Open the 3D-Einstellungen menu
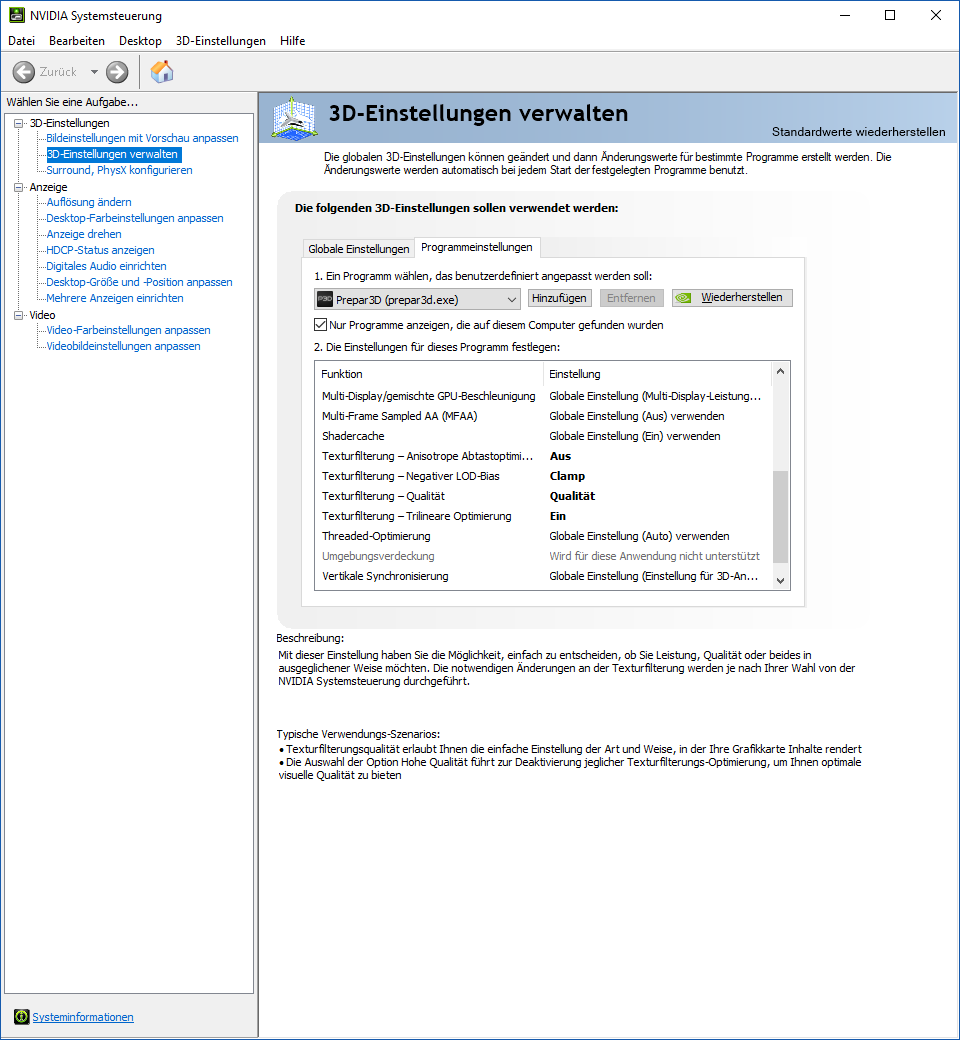Image resolution: width=960 pixels, height=1040 pixels. [x=221, y=40]
